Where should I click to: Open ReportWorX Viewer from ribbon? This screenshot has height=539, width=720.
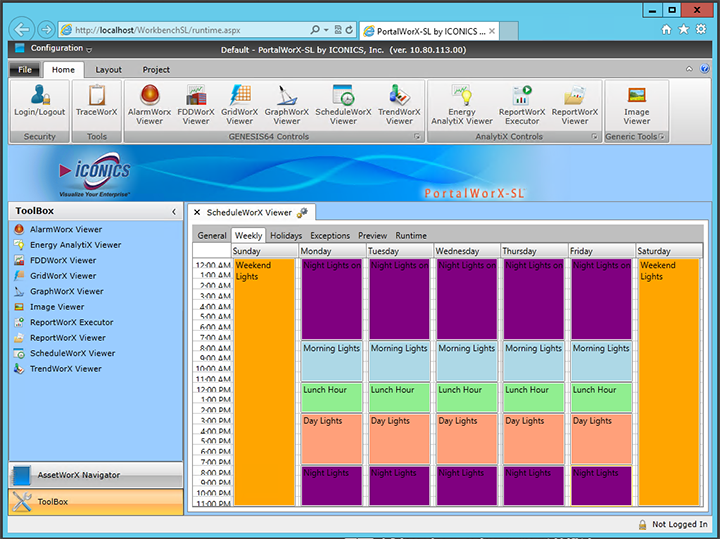point(574,105)
